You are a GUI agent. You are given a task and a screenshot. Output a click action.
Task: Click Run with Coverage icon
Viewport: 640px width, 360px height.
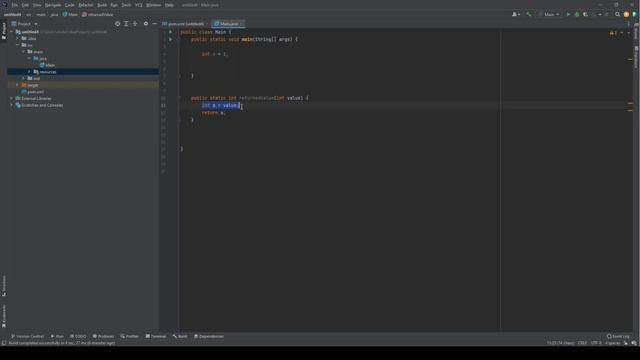[585, 14]
